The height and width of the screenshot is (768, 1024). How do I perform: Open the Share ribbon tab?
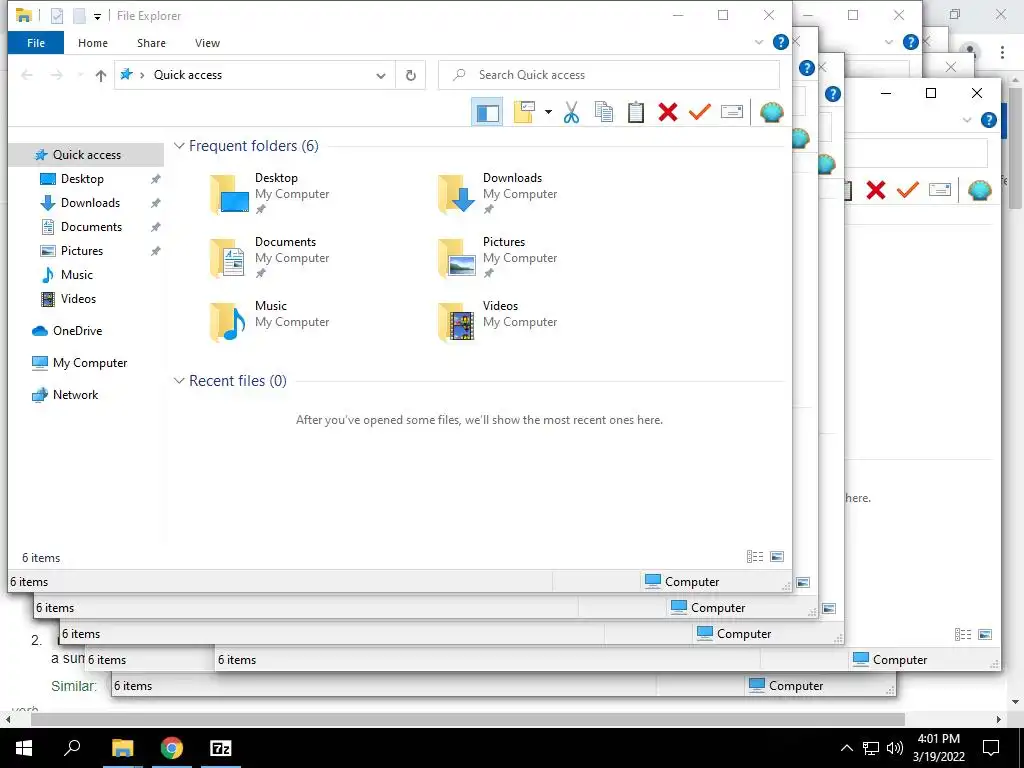click(x=151, y=43)
